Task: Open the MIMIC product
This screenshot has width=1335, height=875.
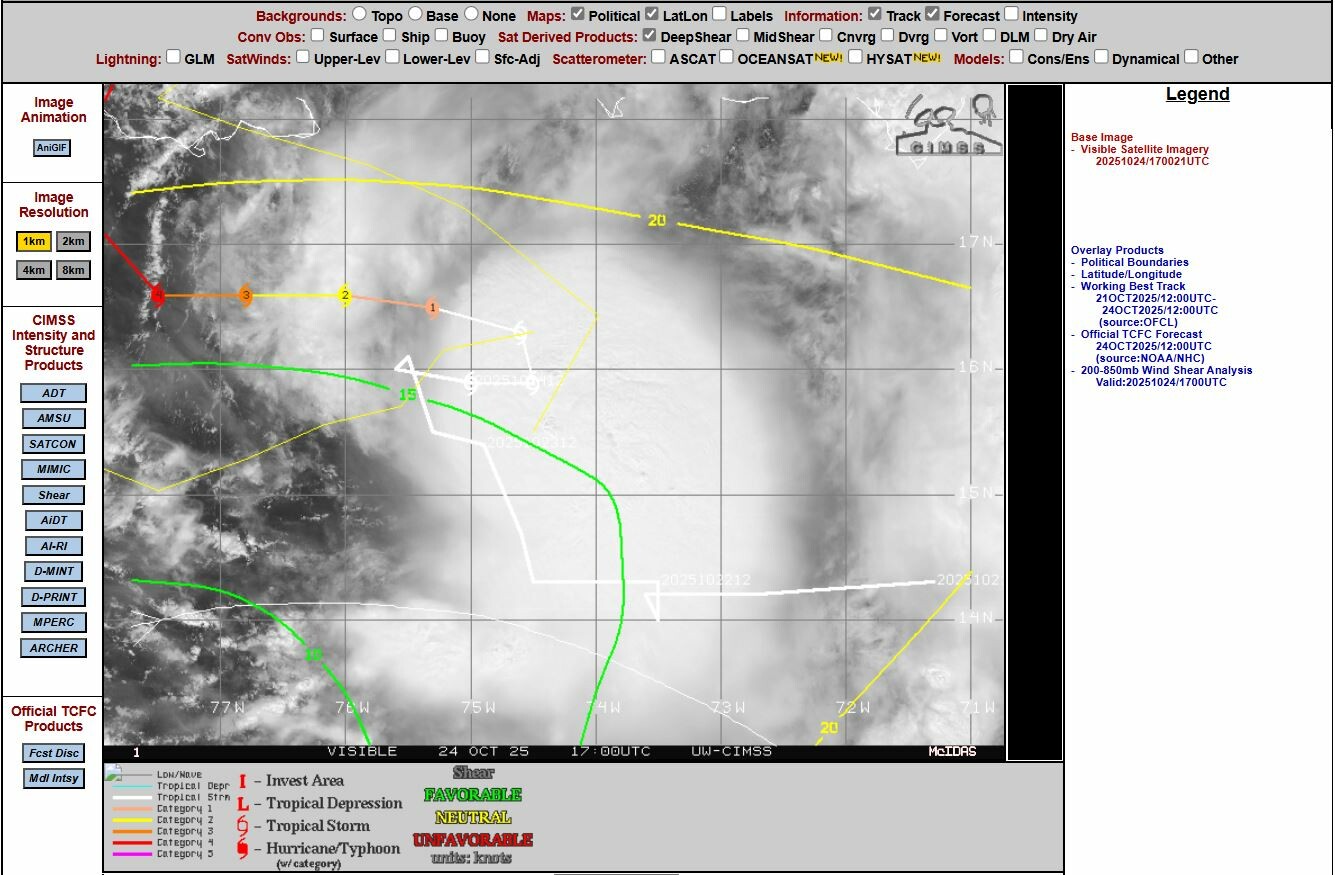Action: 54,469
